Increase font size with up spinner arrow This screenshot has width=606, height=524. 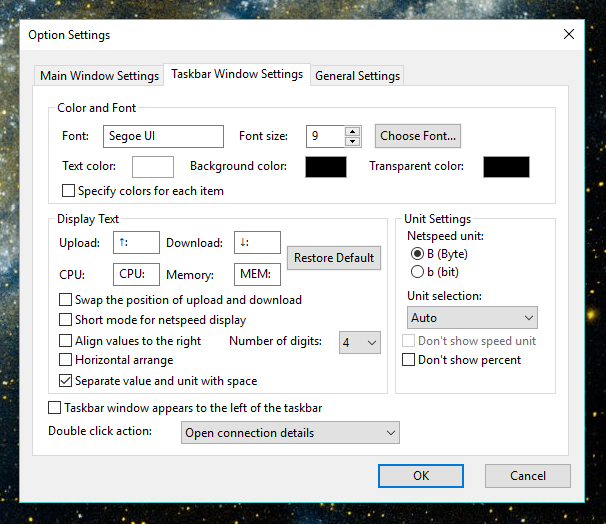352,131
